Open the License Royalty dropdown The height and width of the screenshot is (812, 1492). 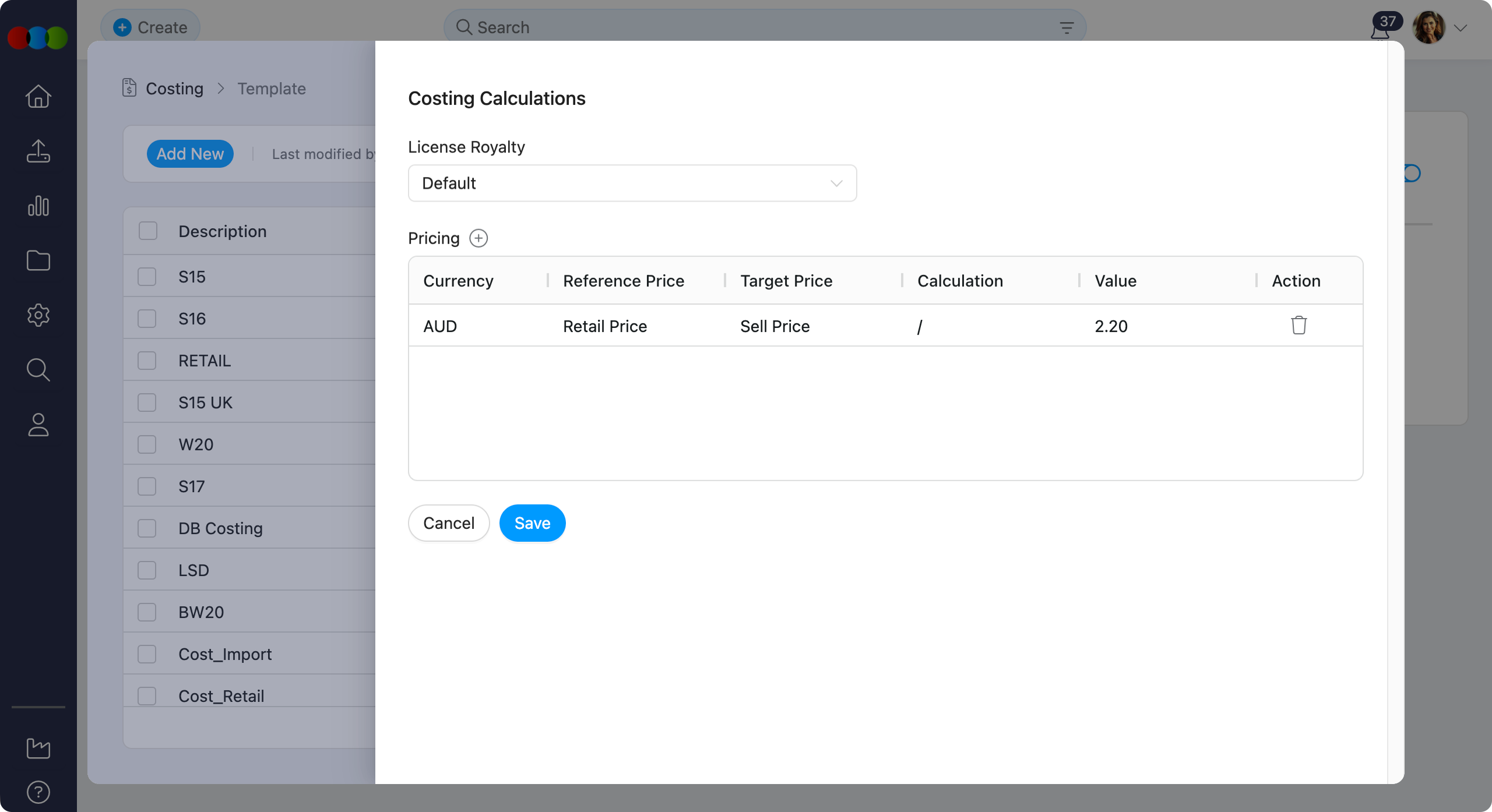point(632,183)
